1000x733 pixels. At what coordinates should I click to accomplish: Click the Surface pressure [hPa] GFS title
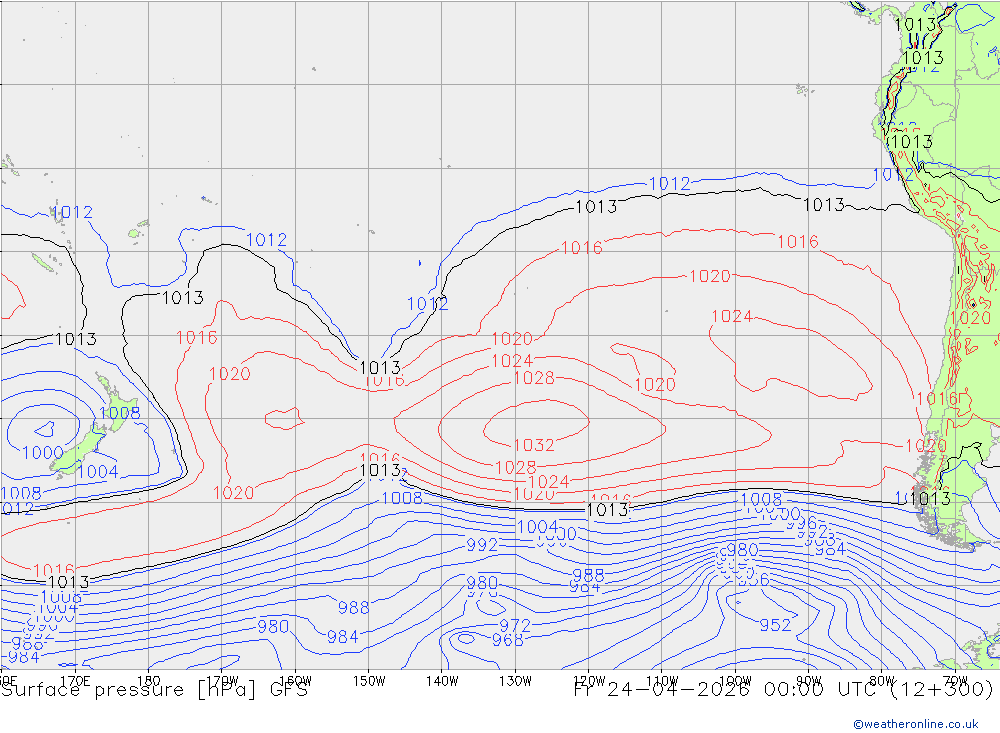point(154,689)
